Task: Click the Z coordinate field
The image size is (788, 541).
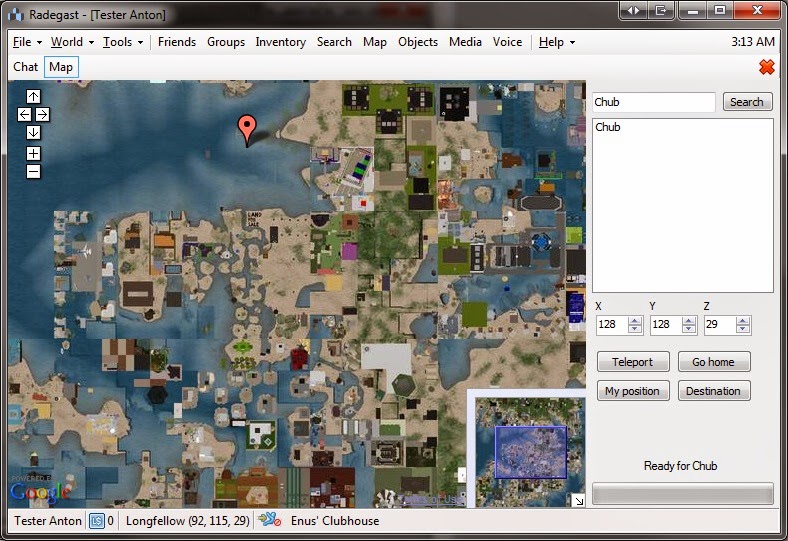Action: tap(720, 324)
